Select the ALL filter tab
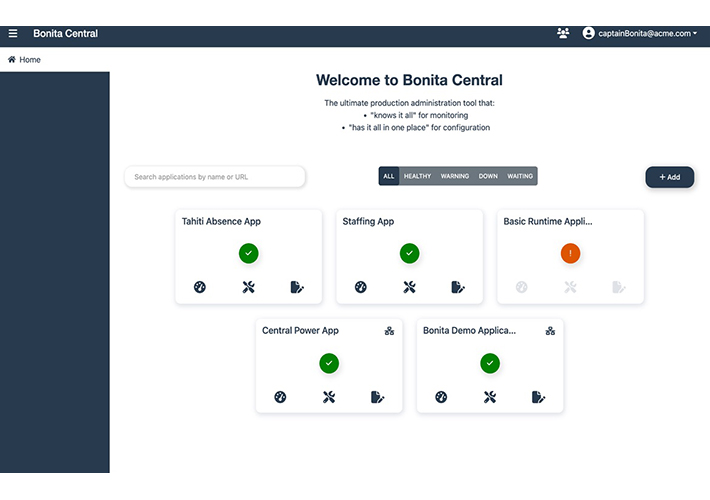The height and width of the screenshot is (500, 710). (389, 176)
